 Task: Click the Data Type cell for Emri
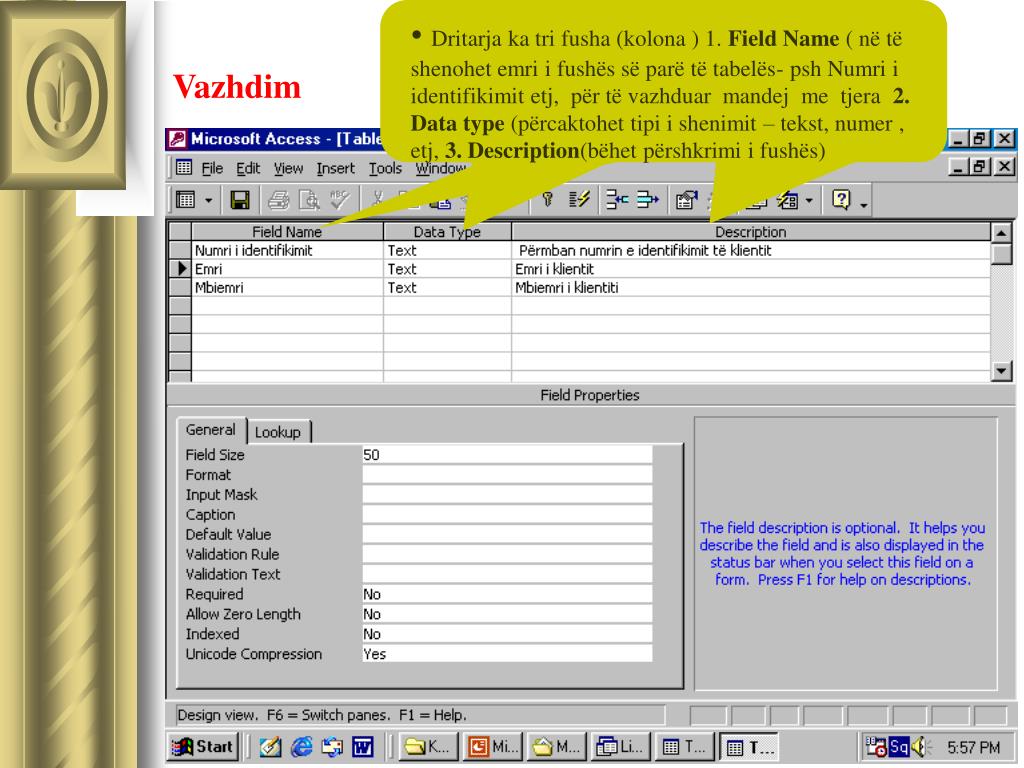(447, 269)
